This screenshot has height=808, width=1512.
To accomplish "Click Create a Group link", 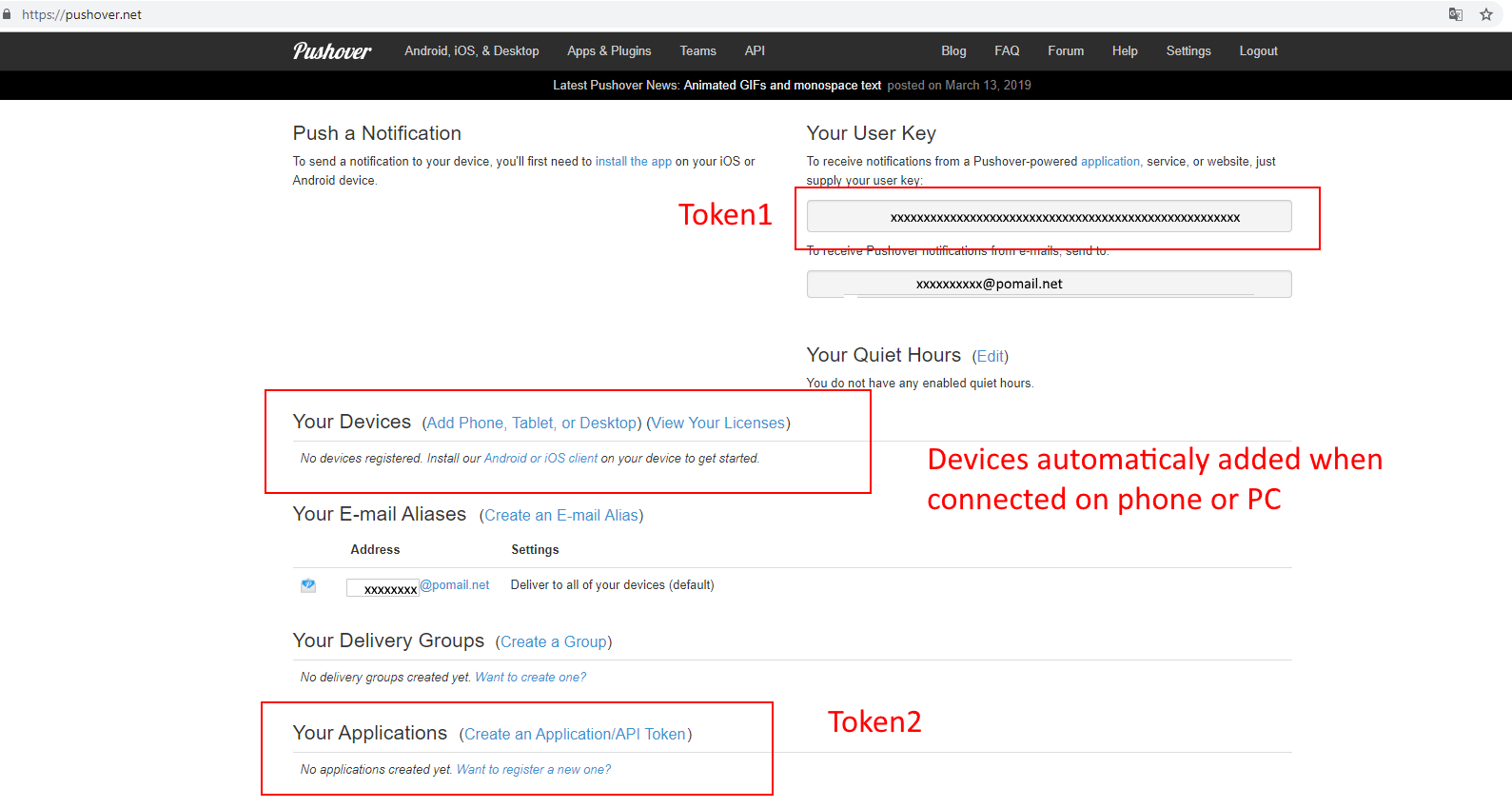I will (553, 642).
